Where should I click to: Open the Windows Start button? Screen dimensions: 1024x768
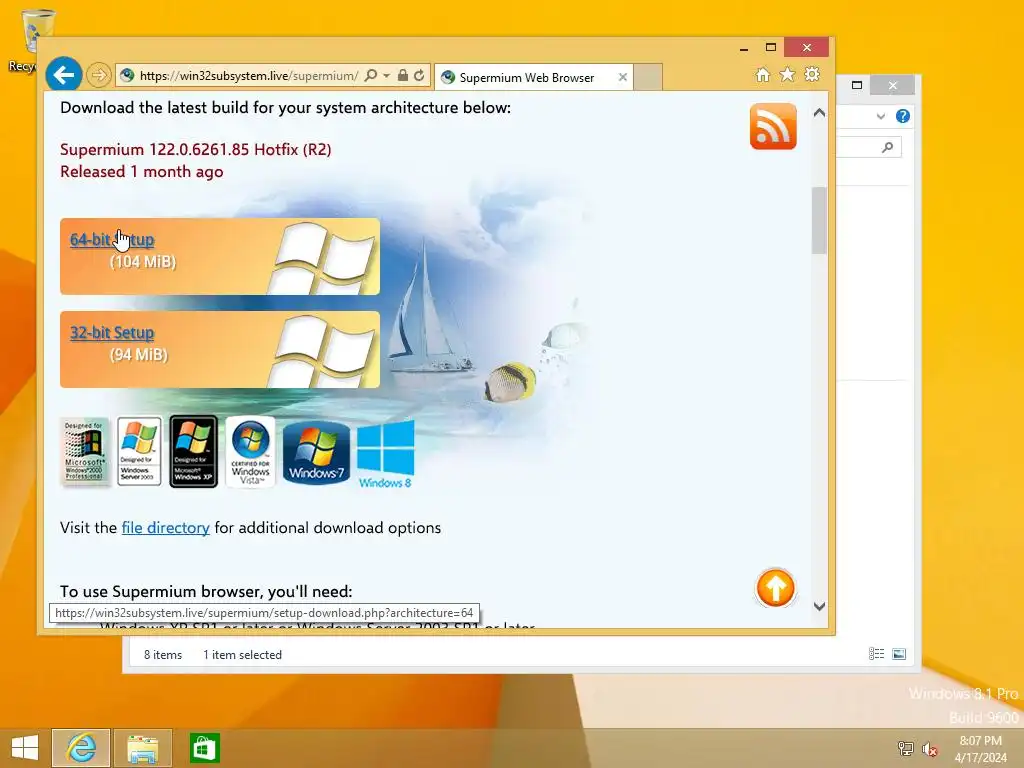[x=25, y=748]
